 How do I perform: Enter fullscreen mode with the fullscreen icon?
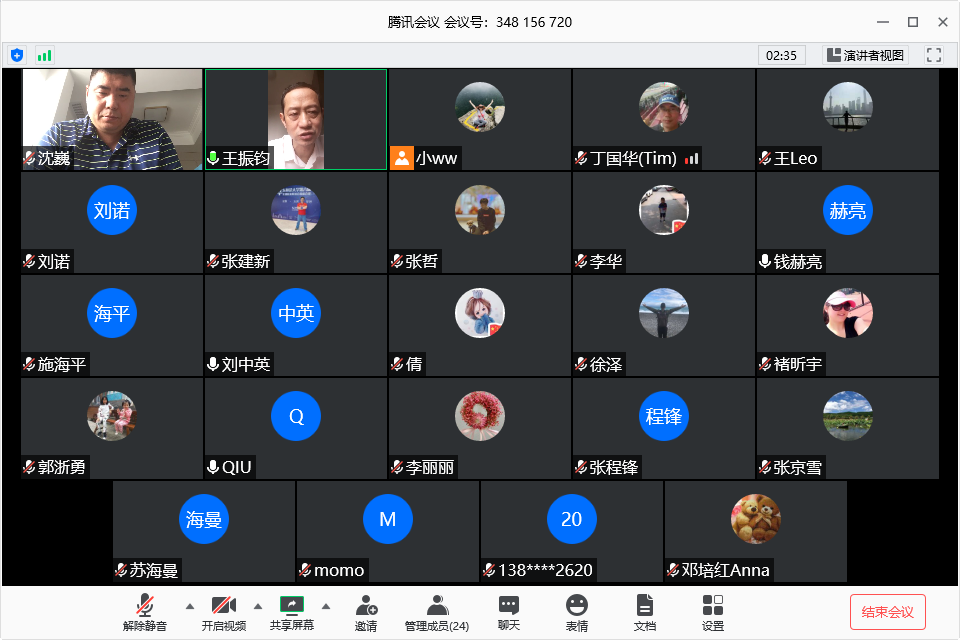pos(934,55)
